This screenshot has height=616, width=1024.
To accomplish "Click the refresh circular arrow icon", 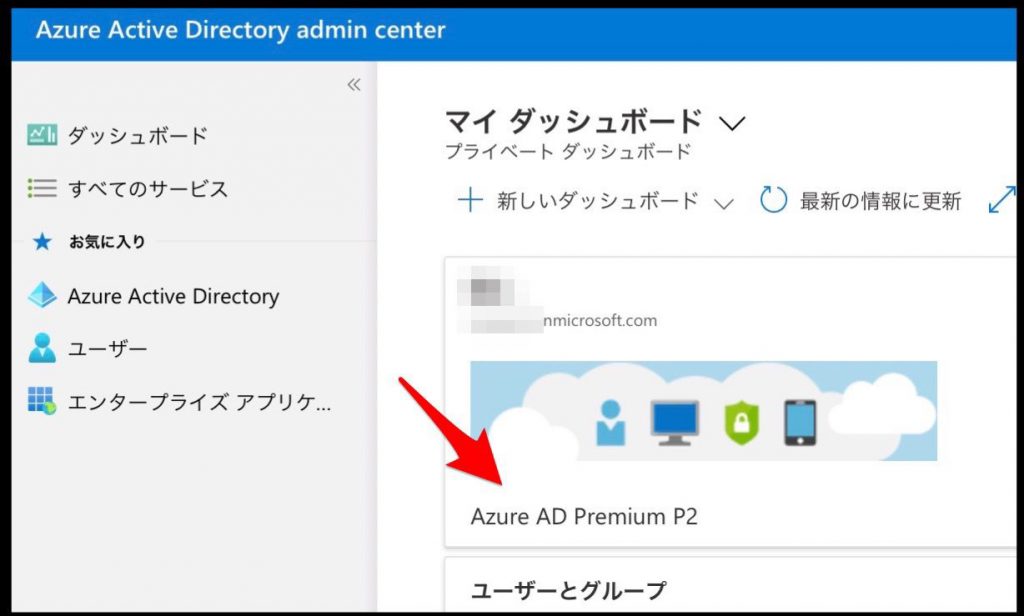I will (773, 200).
